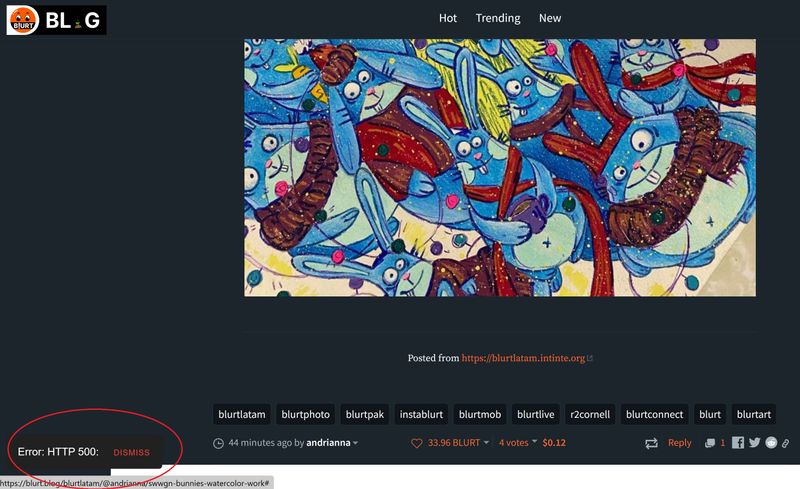Viewport: 800px width, 489px height.
Task: Open the bunnies watercolor image
Action: (x=500, y=167)
